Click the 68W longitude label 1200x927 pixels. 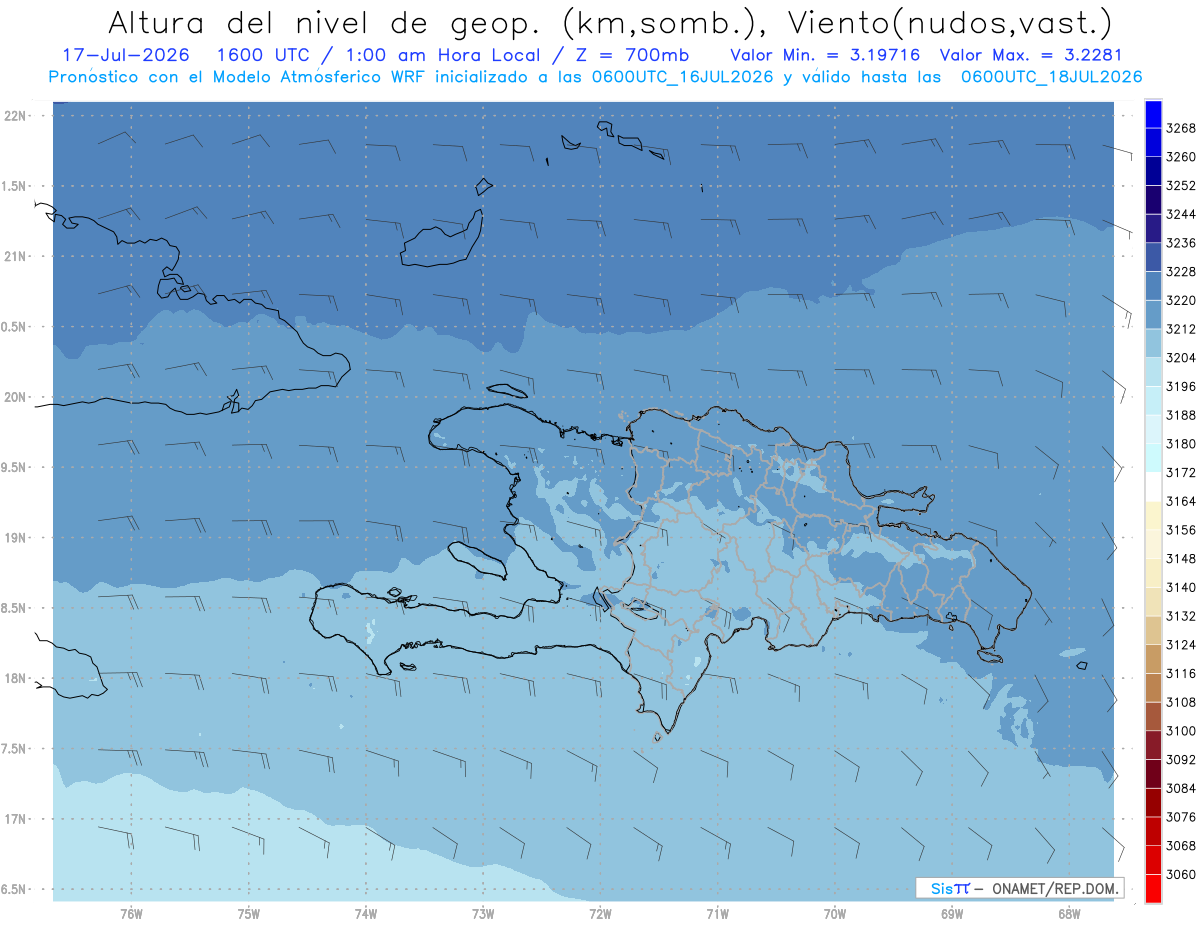[x=1069, y=913]
